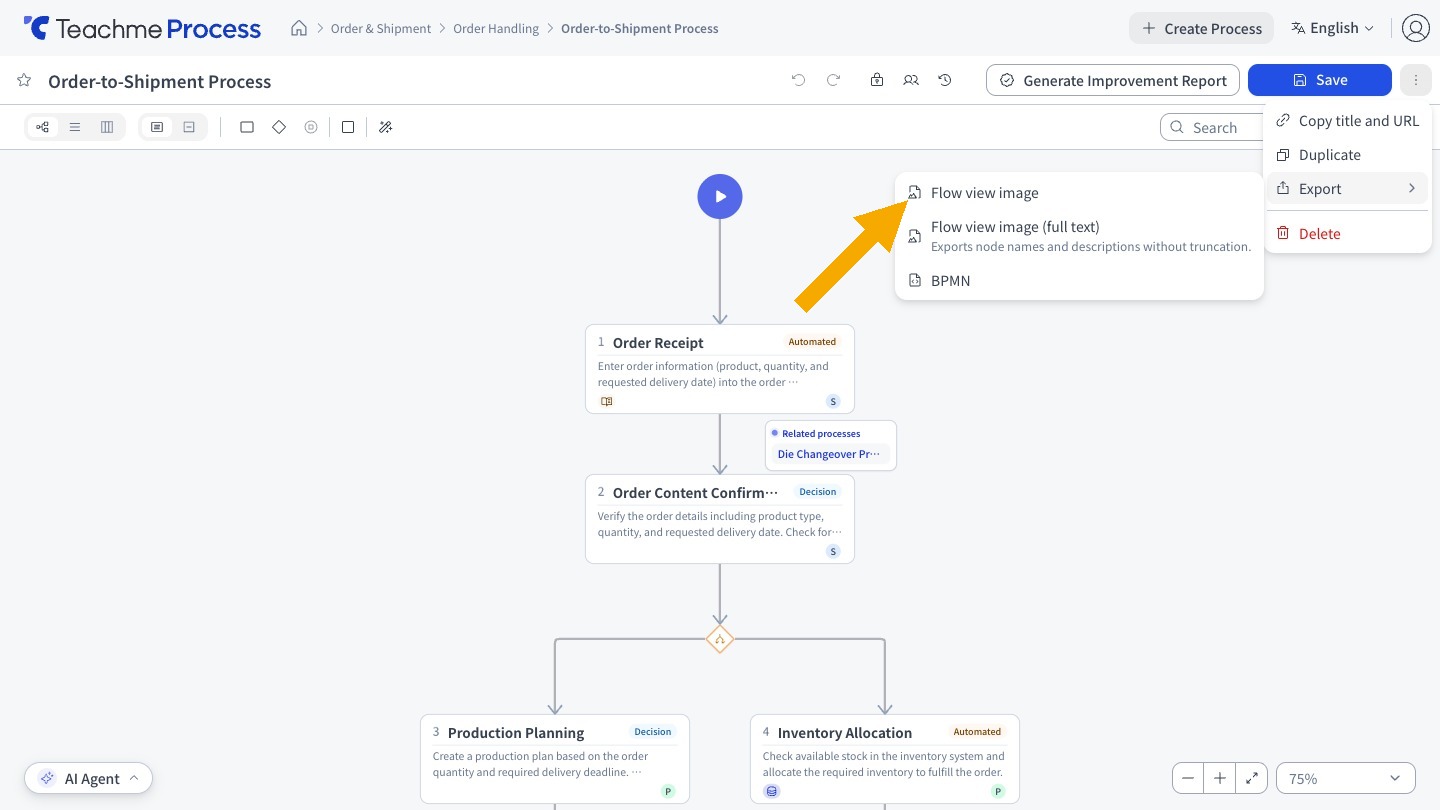The height and width of the screenshot is (810, 1440).
Task: Add a circular end event node
Action: (311, 127)
